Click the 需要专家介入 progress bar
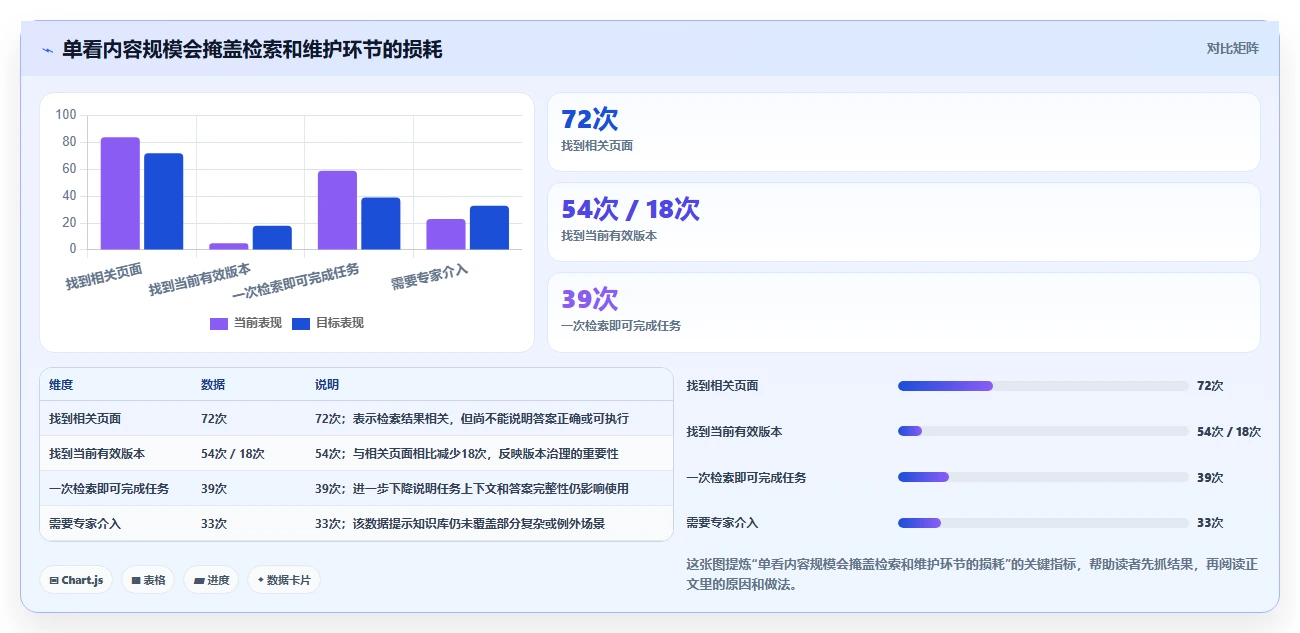 [1043, 523]
